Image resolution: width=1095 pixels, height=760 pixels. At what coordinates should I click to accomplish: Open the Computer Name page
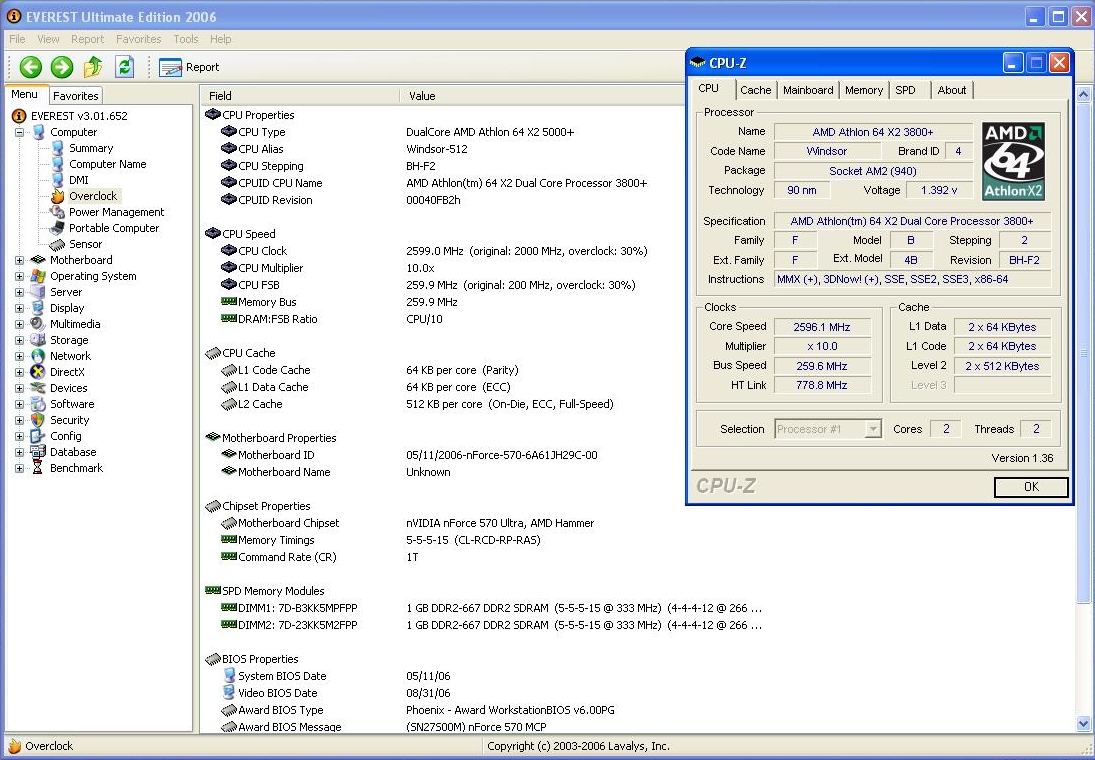tap(108, 164)
